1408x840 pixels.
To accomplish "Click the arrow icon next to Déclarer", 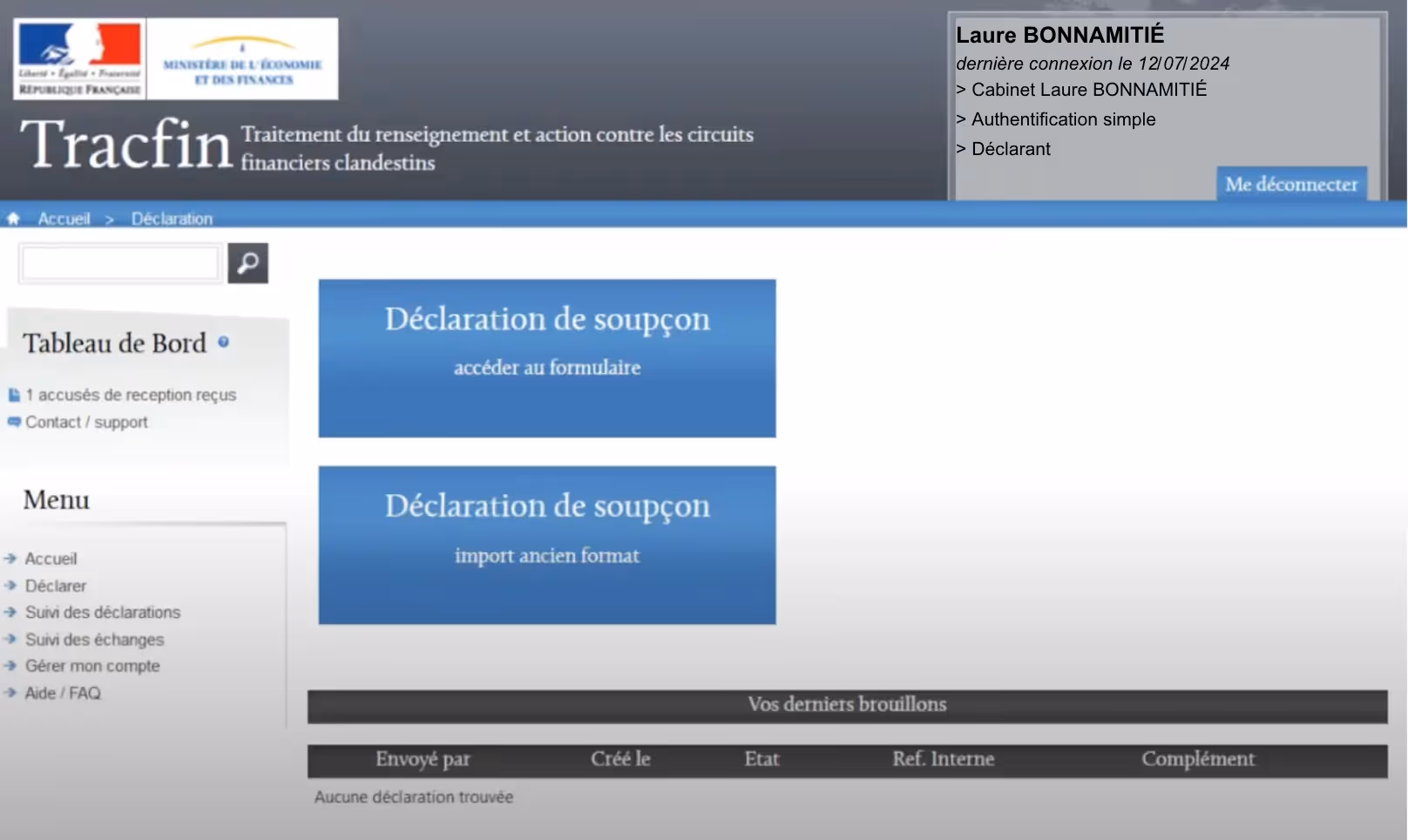I will pos(10,586).
